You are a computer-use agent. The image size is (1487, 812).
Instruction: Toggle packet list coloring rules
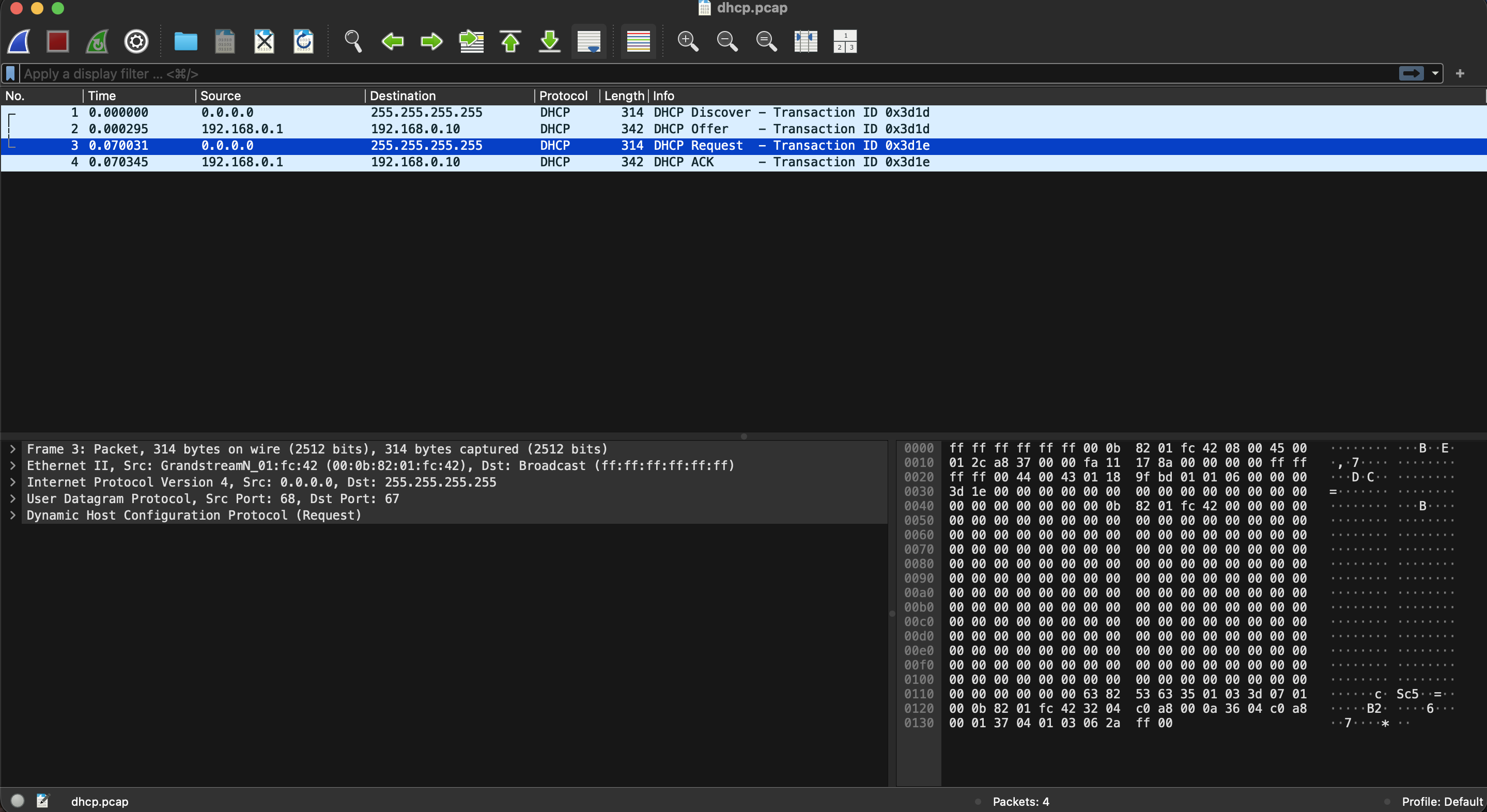[639, 41]
